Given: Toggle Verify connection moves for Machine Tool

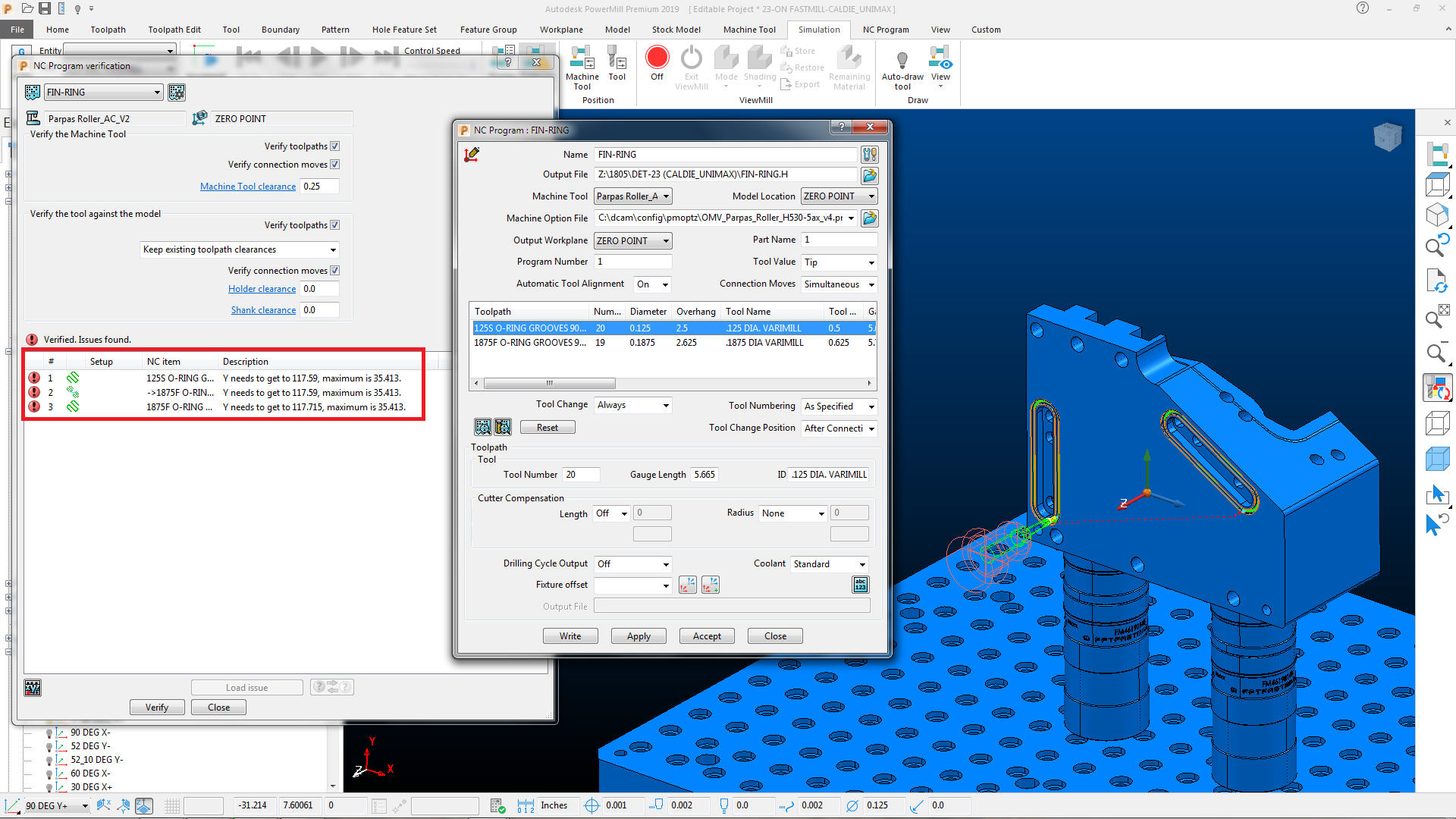Looking at the screenshot, I should click(335, 165).
